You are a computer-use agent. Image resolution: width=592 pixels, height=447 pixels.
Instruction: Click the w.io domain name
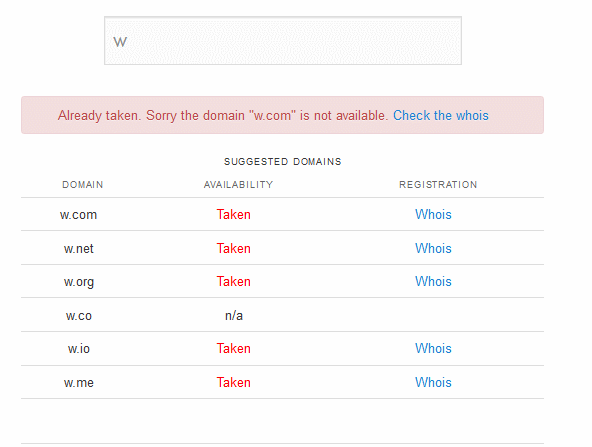coord(79,348)
